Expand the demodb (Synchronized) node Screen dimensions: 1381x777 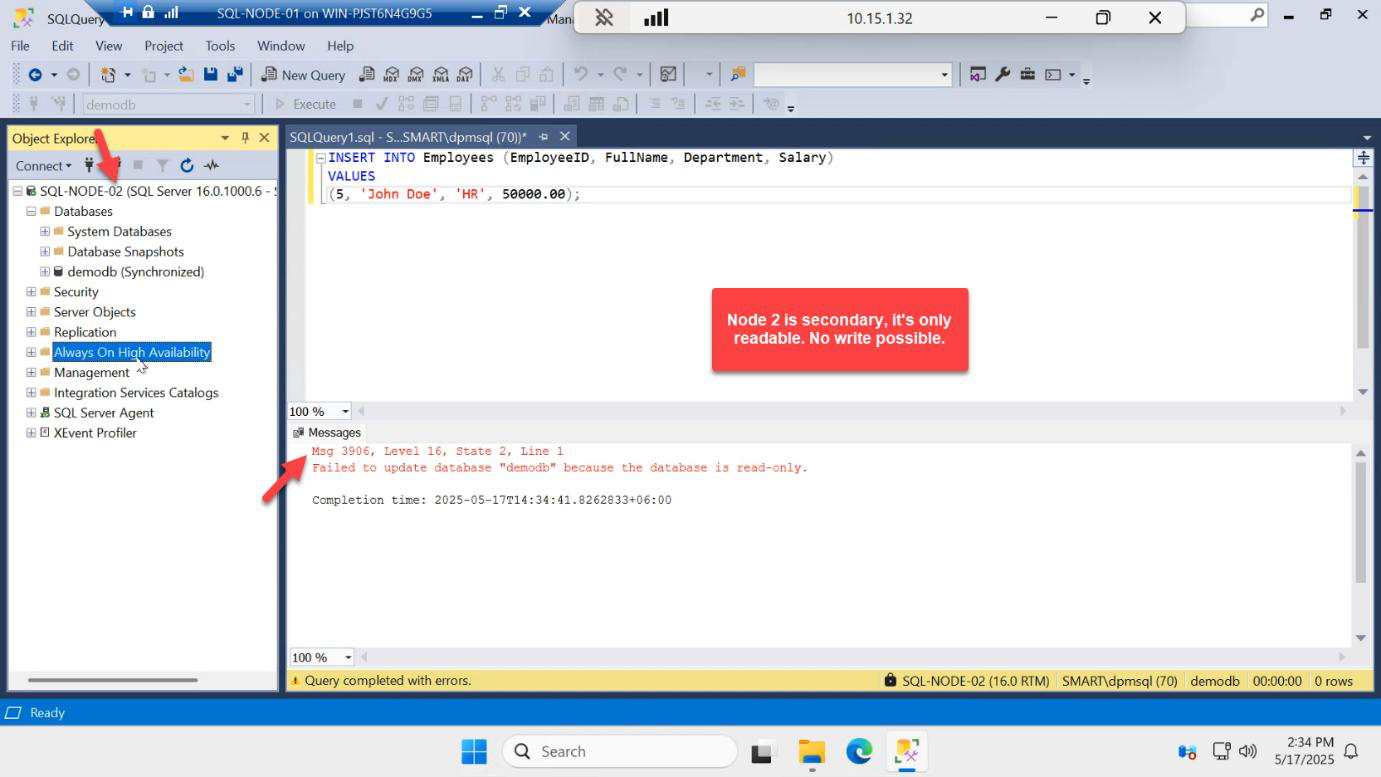pos(45,271)
